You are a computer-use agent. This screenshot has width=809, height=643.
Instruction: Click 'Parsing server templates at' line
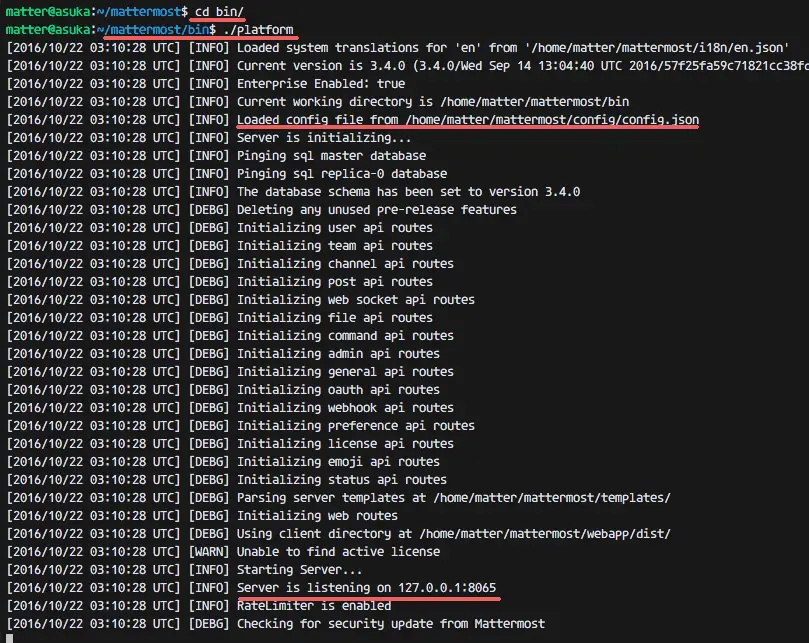pos(454,498)
